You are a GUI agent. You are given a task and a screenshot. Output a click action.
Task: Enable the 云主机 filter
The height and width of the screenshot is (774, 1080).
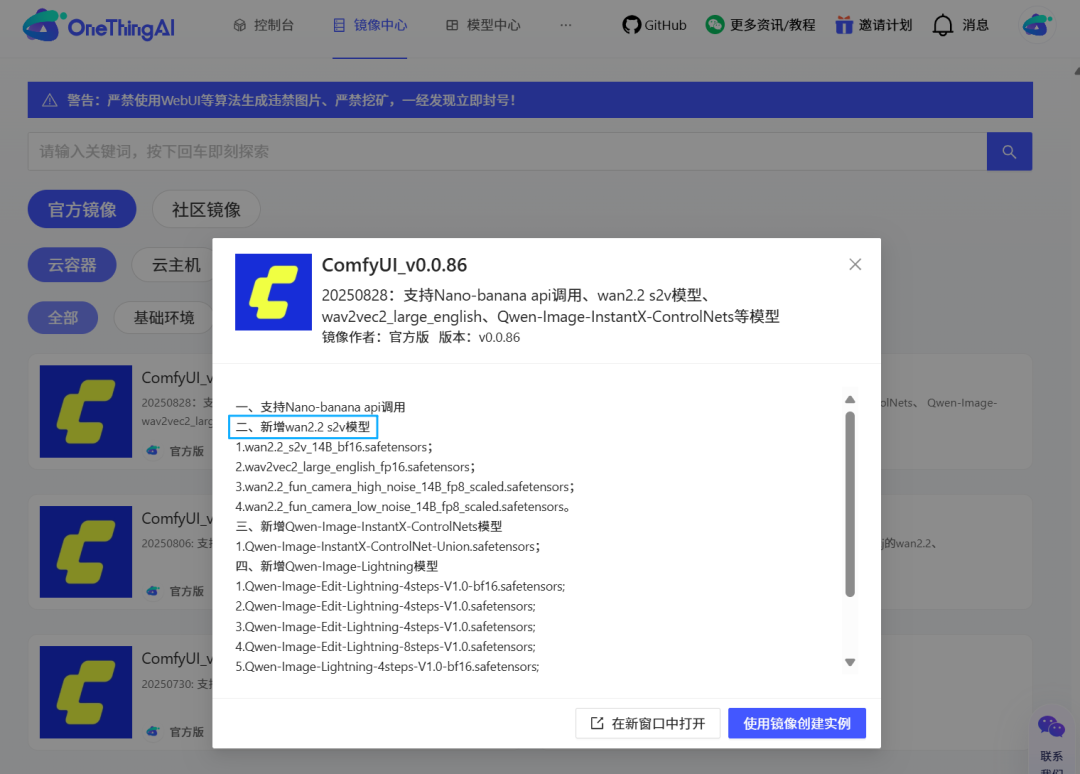(x=174, y=265)
